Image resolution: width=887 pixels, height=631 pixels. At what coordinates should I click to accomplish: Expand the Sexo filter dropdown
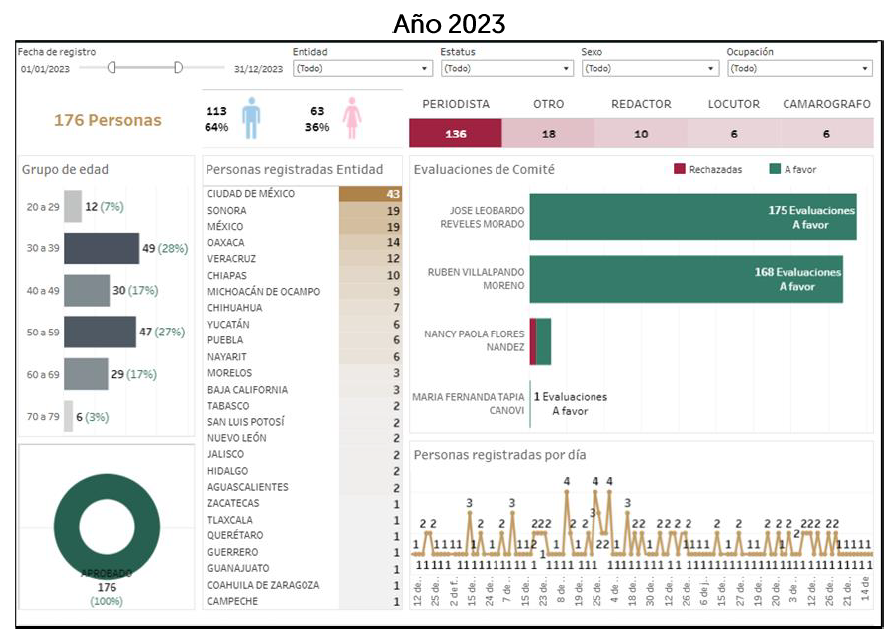649,69
